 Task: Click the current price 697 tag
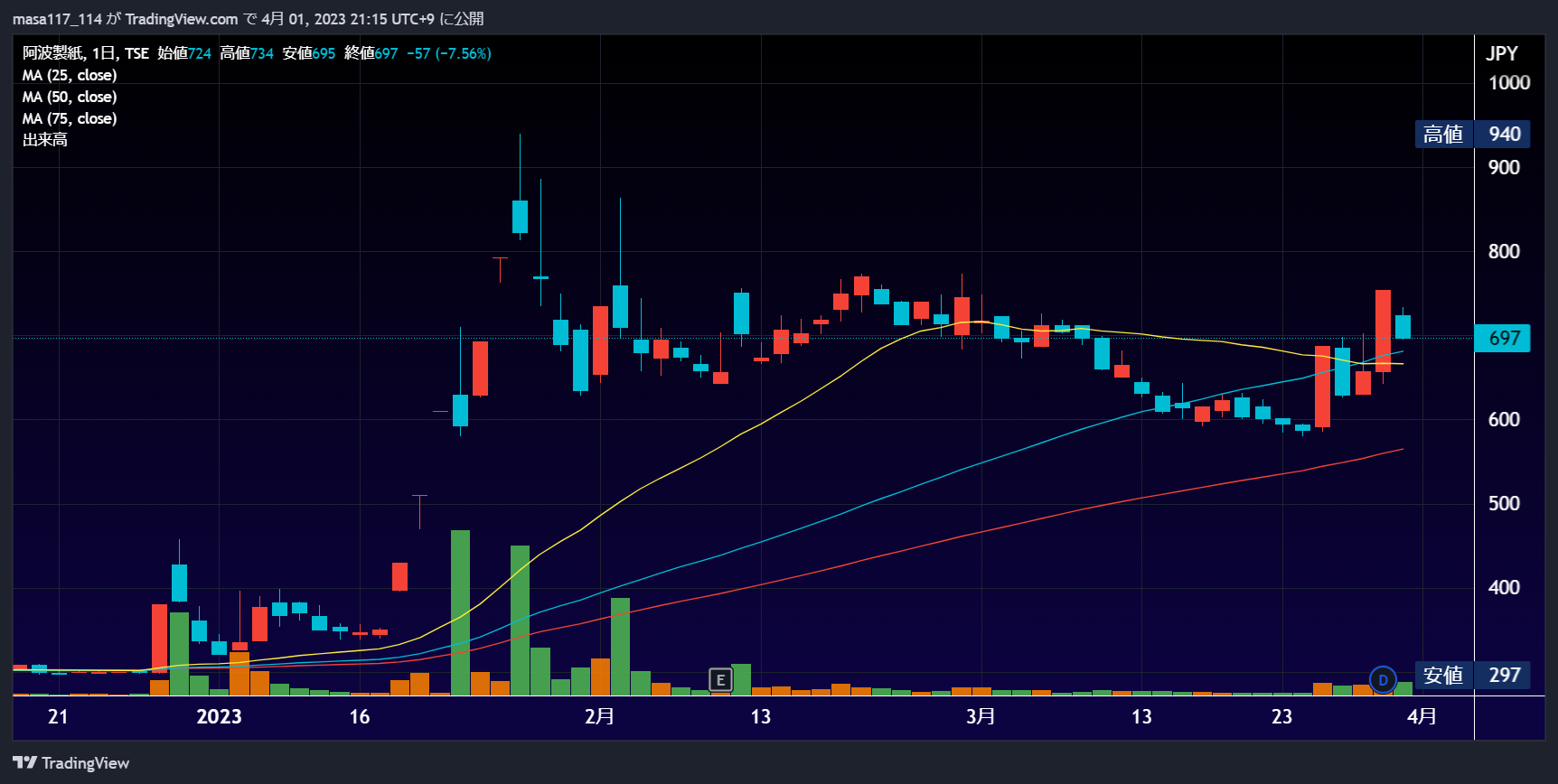(x=1503, y=338)
